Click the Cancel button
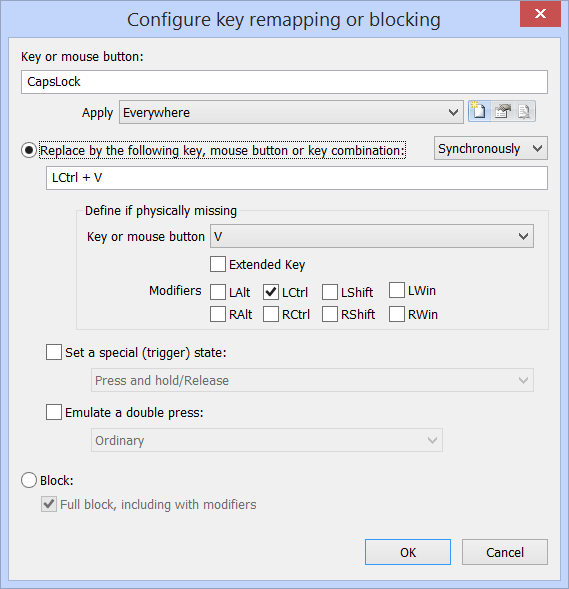The image size is (569, 589). pos(505,552)
